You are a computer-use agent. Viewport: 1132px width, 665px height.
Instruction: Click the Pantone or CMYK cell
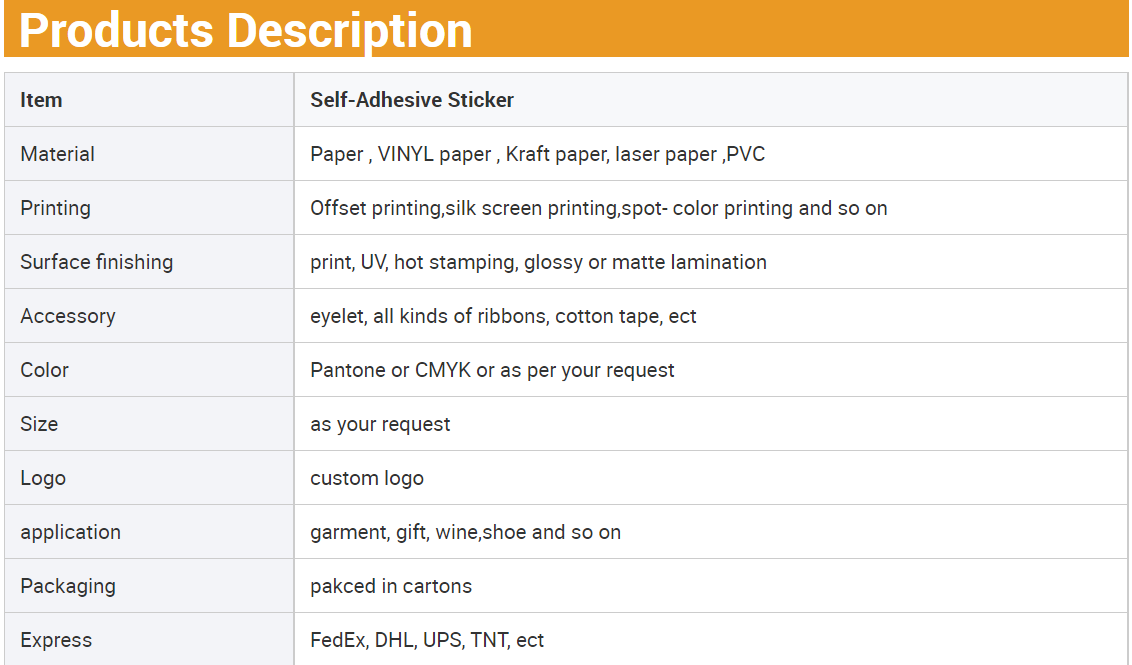click(492, 370)
